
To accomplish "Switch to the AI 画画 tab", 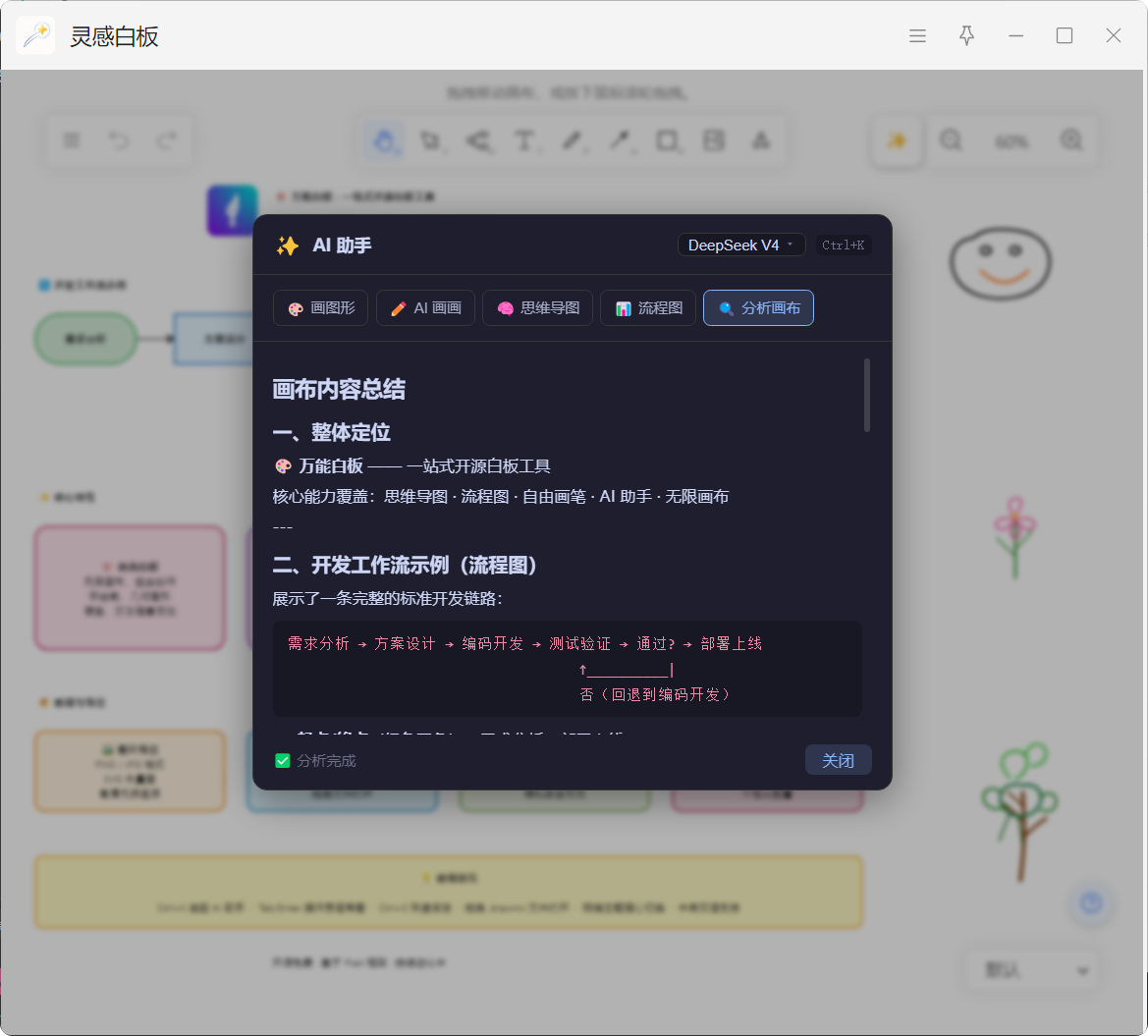I will (x=425, y=308).
